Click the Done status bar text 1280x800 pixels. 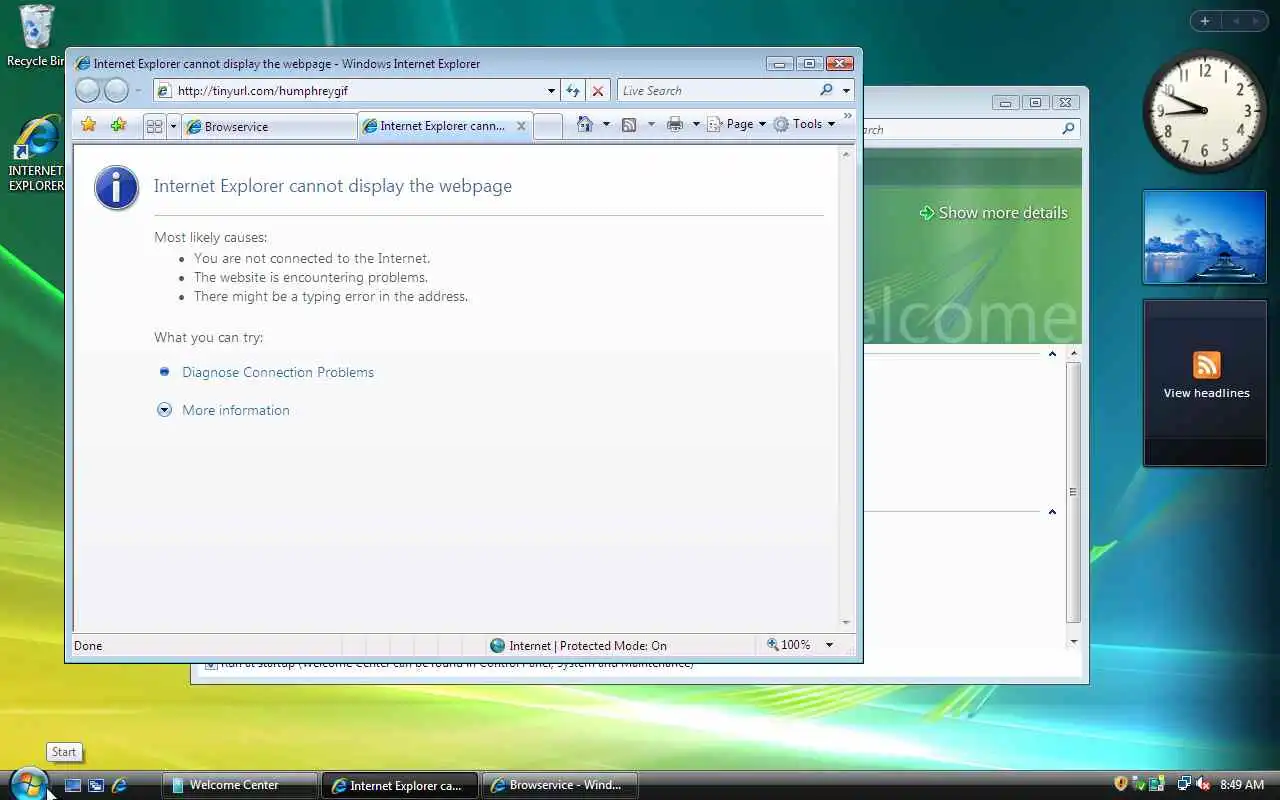[88, 646]
